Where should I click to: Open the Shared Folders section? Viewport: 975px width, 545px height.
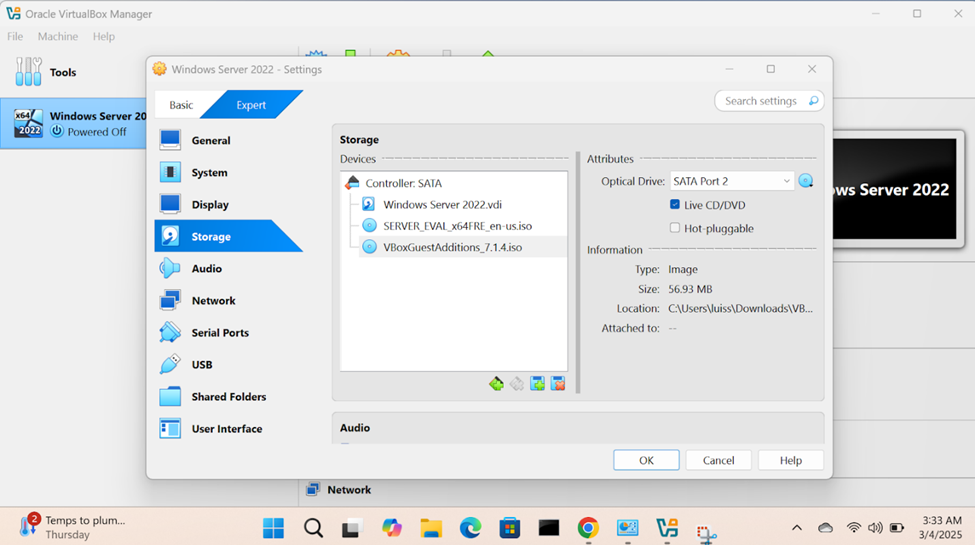coord(228,397)
